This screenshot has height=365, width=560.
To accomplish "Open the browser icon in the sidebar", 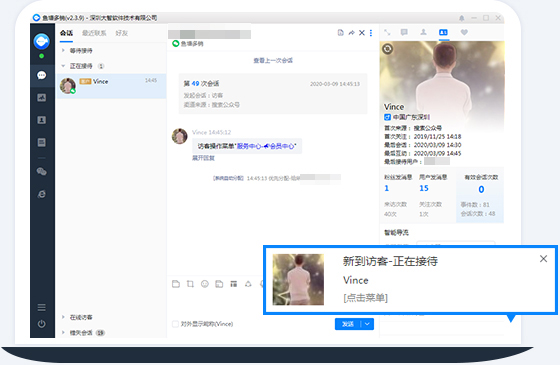I will tap(41, 194).
